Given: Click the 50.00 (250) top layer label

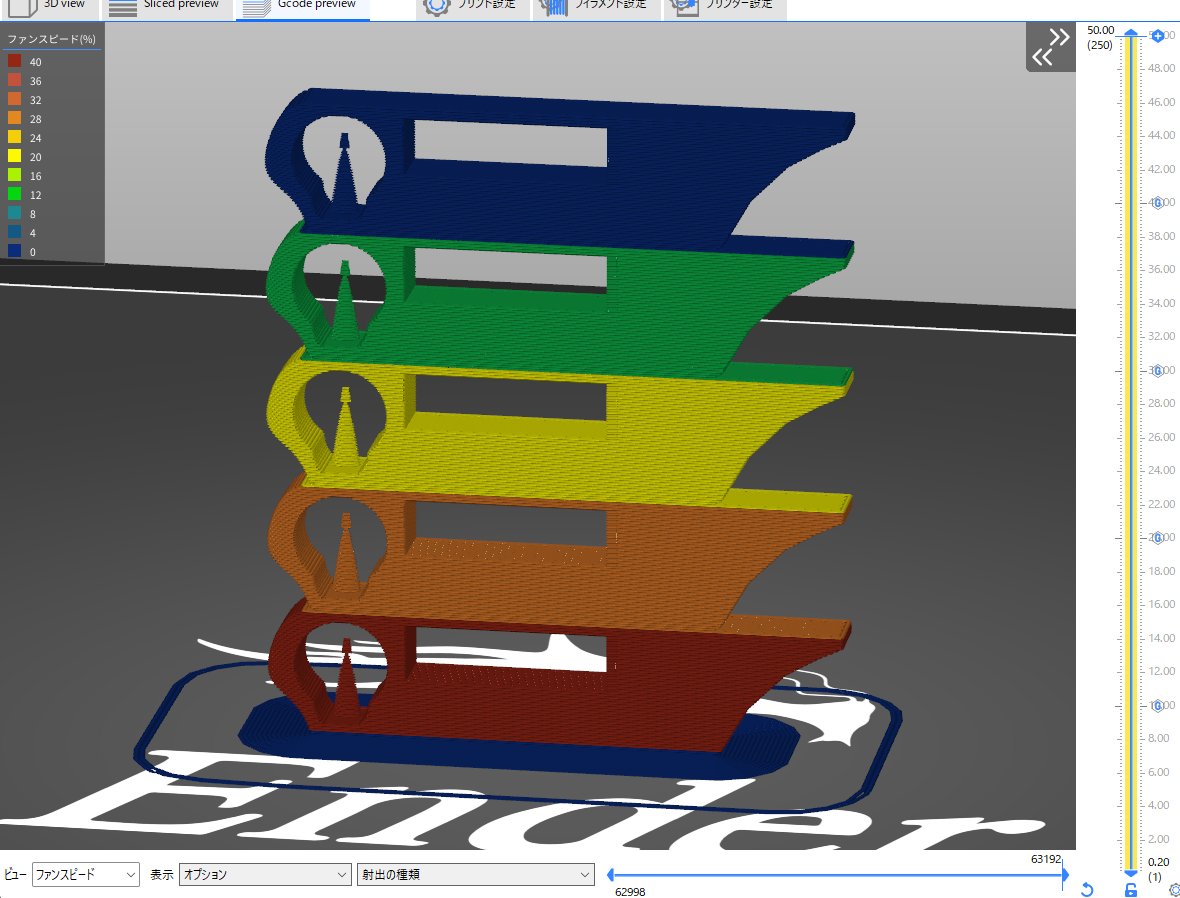Looking at the screenshot, I should click(x=1100, y=38).
